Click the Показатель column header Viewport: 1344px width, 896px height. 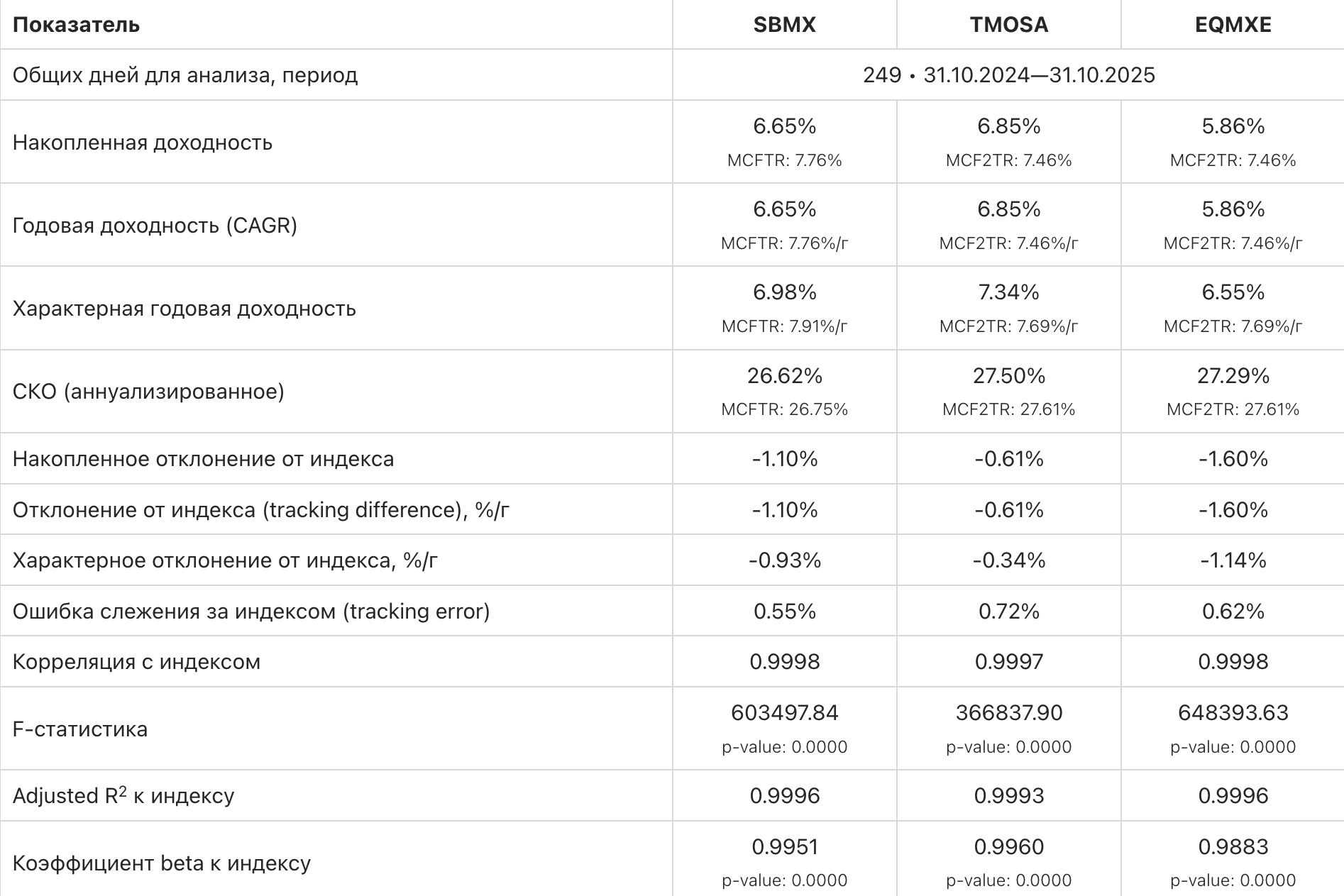tap(76, 25)
